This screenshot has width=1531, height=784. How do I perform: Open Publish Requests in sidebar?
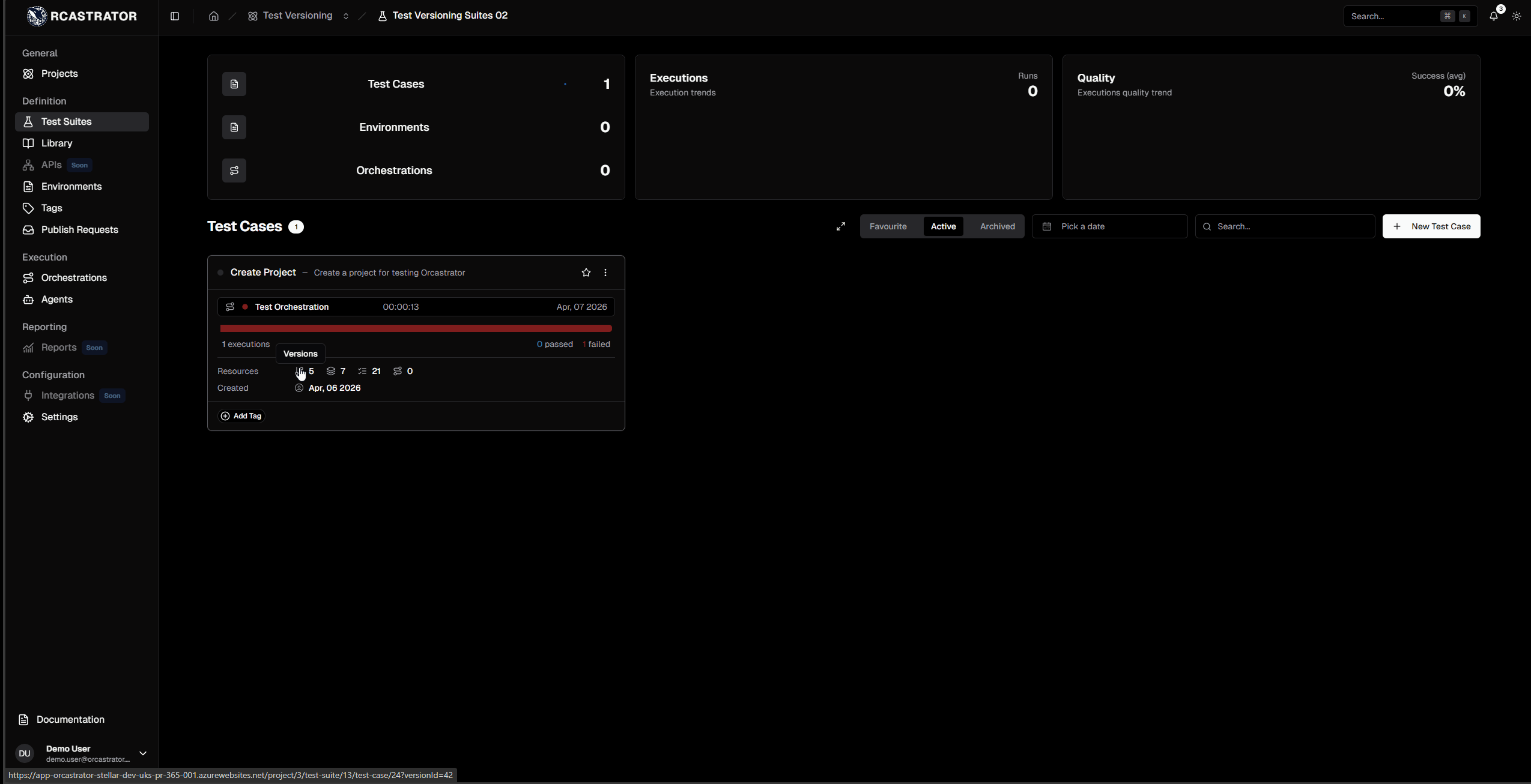82,230
